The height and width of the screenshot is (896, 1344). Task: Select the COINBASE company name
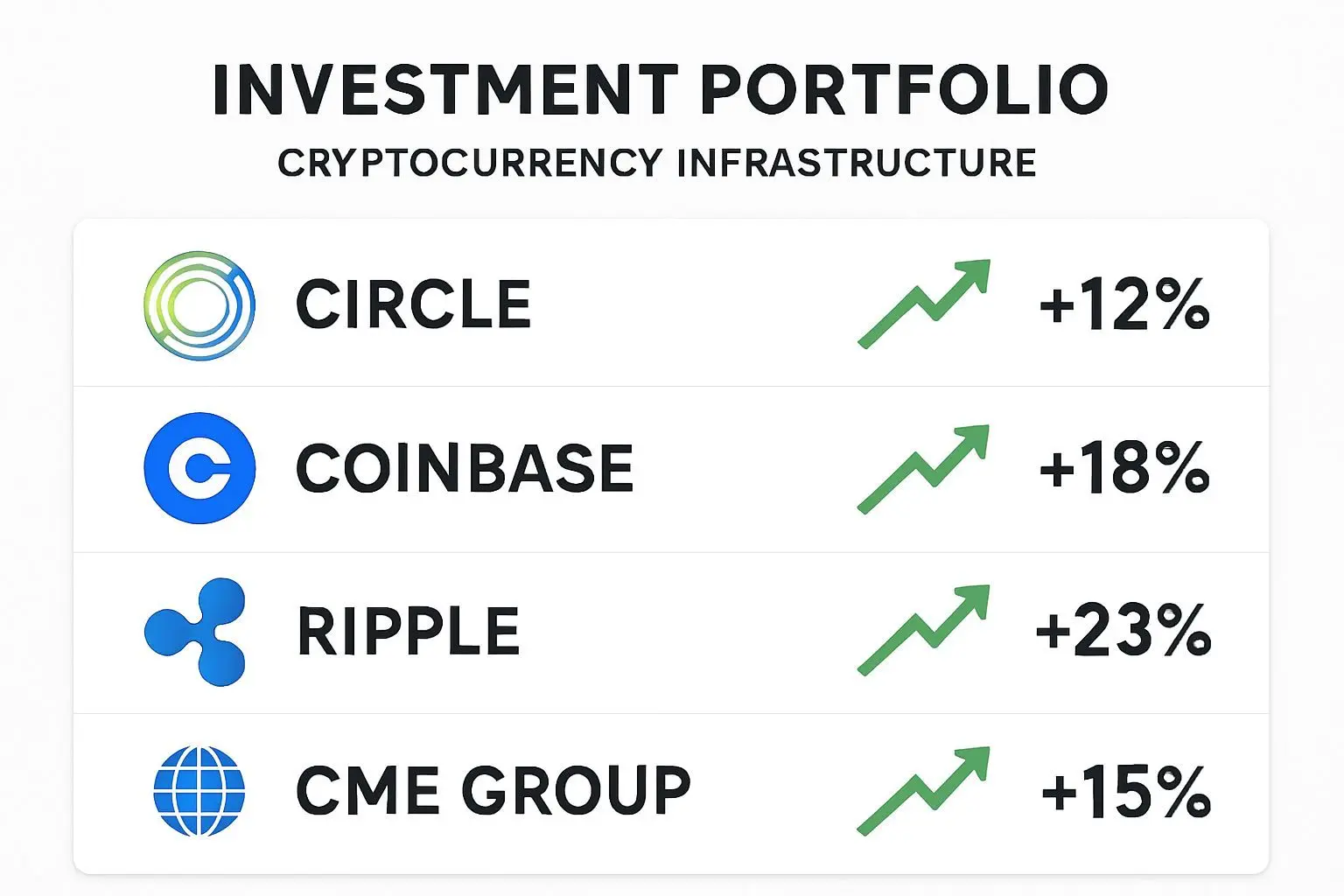(465, 468)
